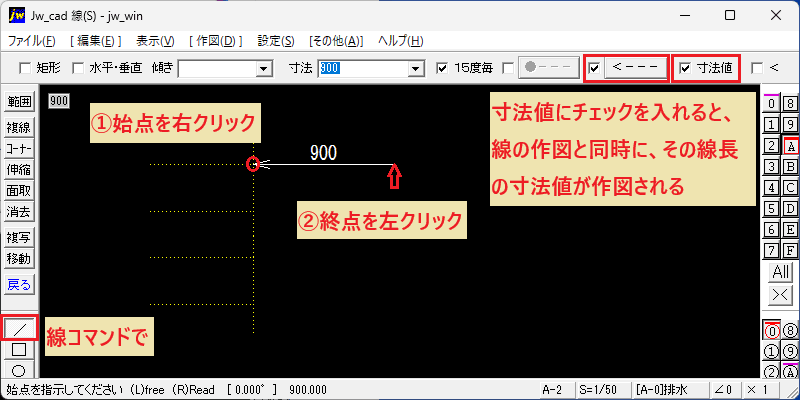Select layer 8 in square layer panel

790,104
